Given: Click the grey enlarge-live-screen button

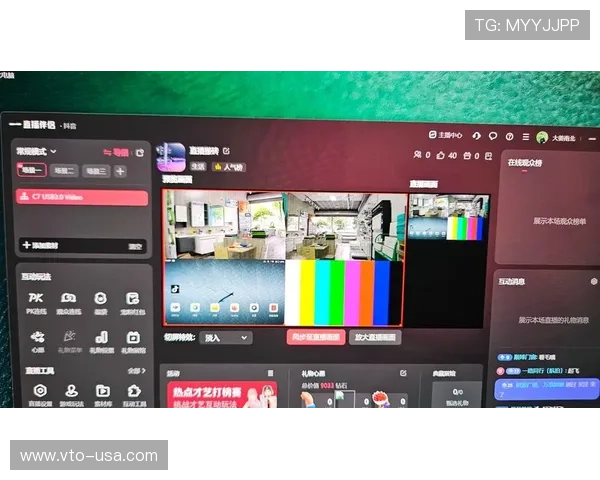Looking at the screenshot, I should (x=375, y=338).
